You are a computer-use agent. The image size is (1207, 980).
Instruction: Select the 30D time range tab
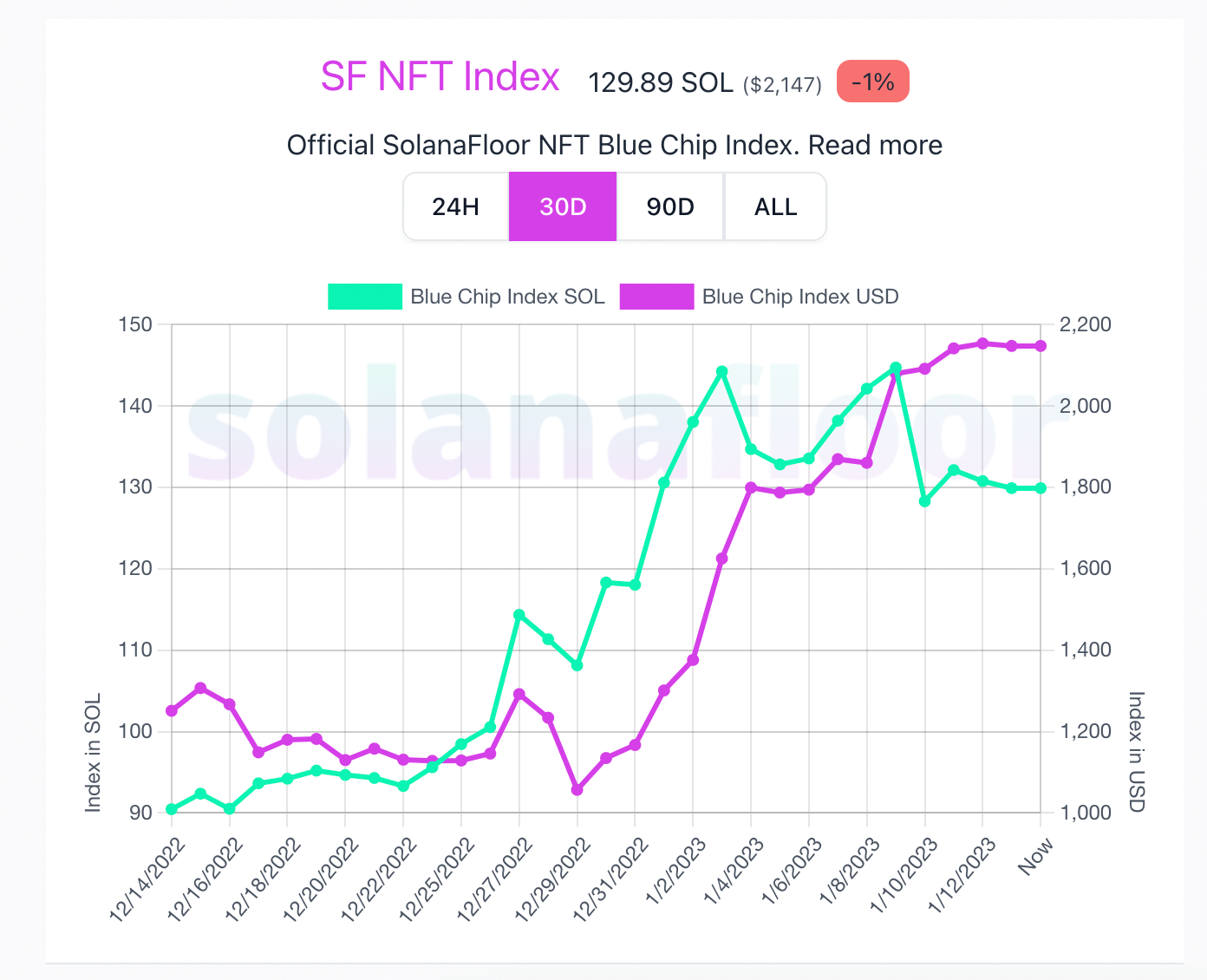(x=563, y=206)
